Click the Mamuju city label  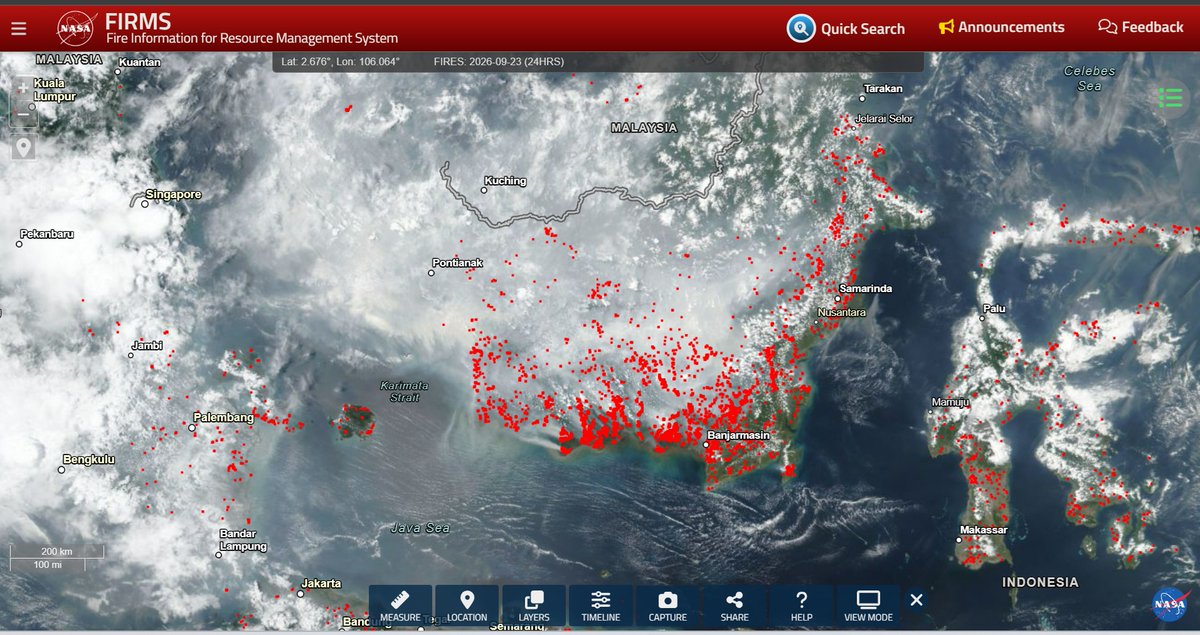952,402
